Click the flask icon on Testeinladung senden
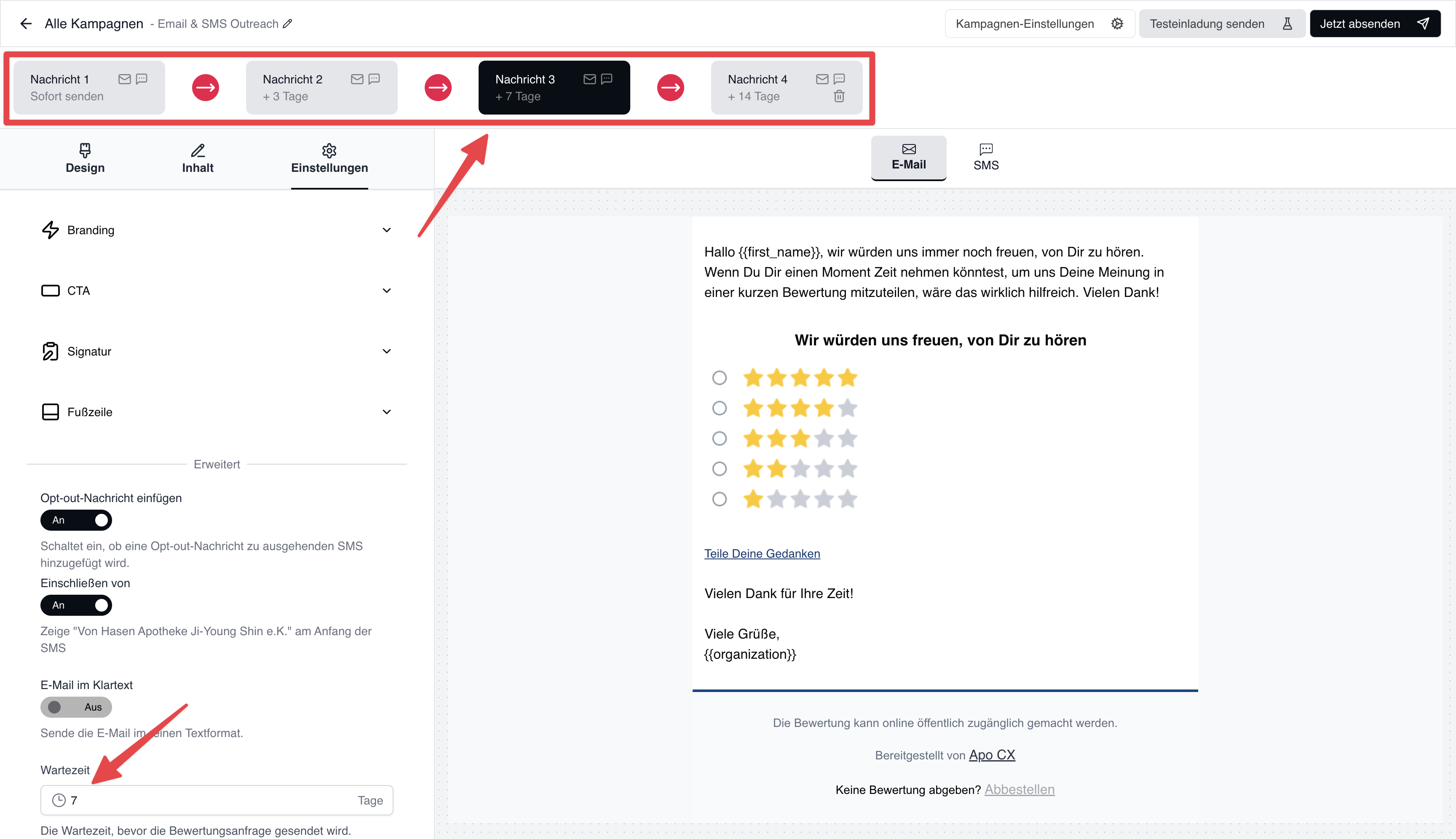 pos(1287,24)
